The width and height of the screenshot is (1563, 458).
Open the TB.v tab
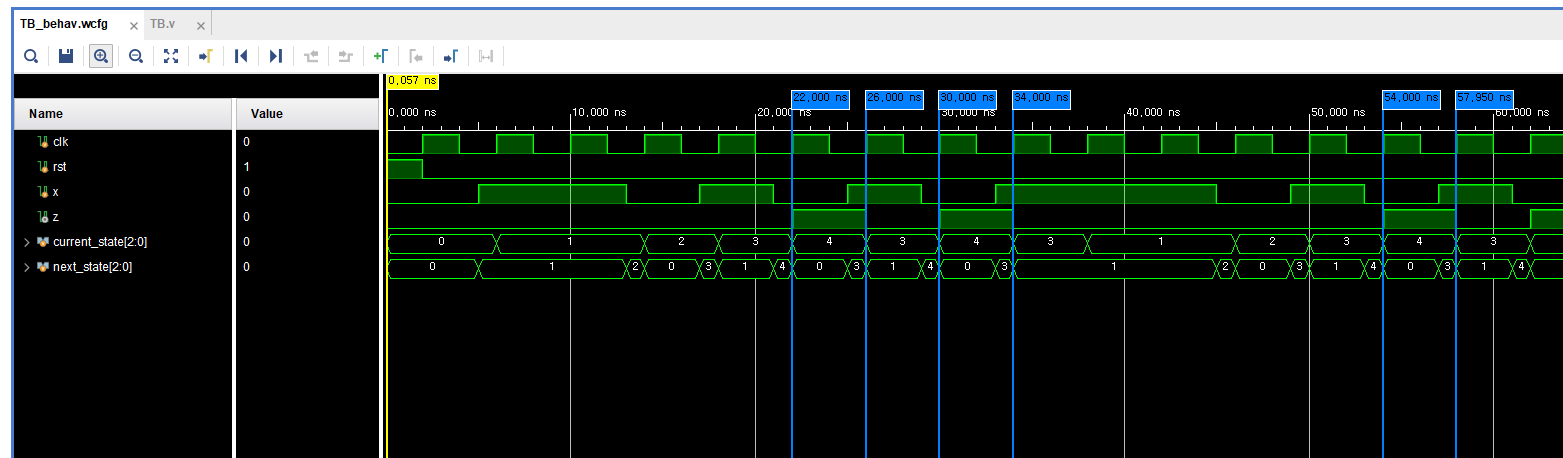(162, 24)
